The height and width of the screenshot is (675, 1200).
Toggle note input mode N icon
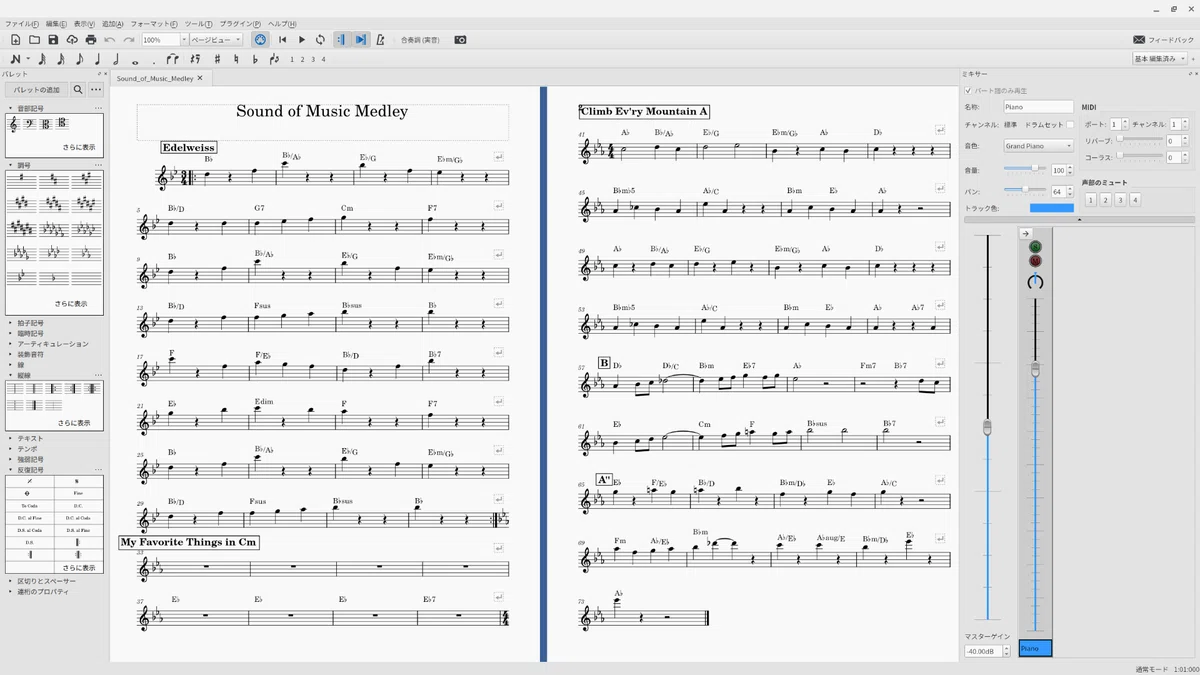click(x=14, y=59)
